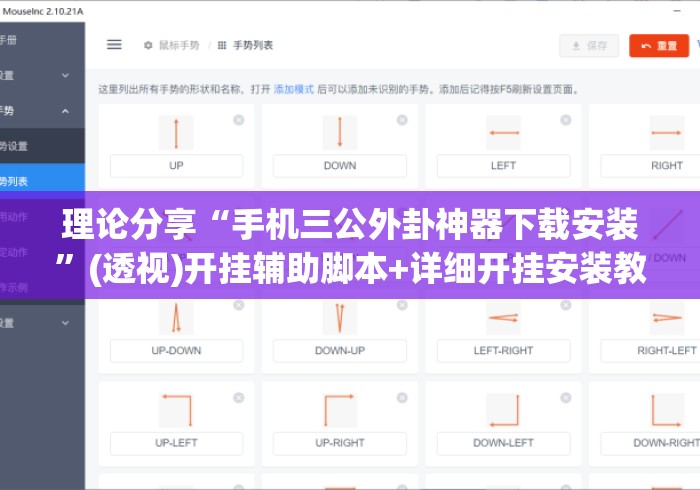Click the LEFT arrow gesture thumbnail
The image size is (700, 490).
click(504, 133)
